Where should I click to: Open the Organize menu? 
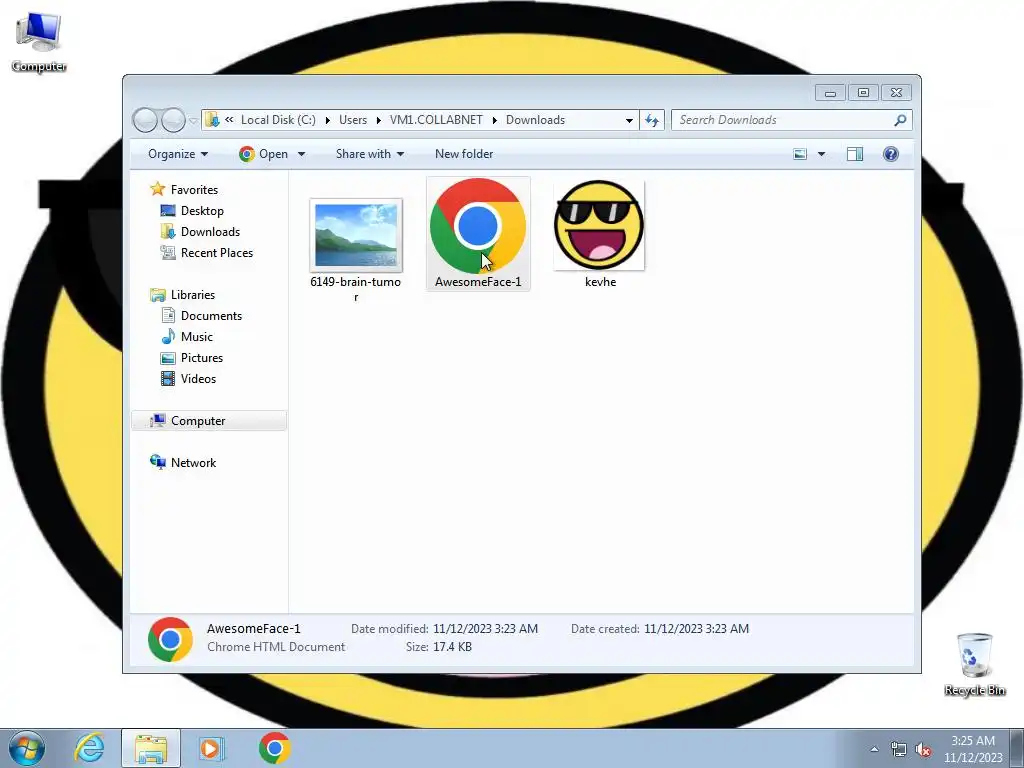point(178,154)
